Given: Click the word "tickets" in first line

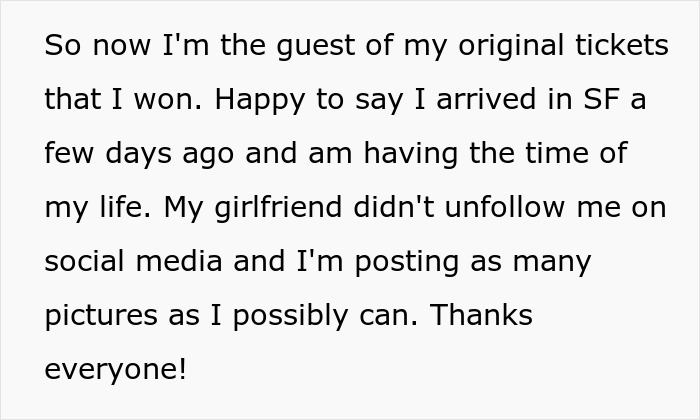Looking at the screenshot, I should (x=619, y=46).
